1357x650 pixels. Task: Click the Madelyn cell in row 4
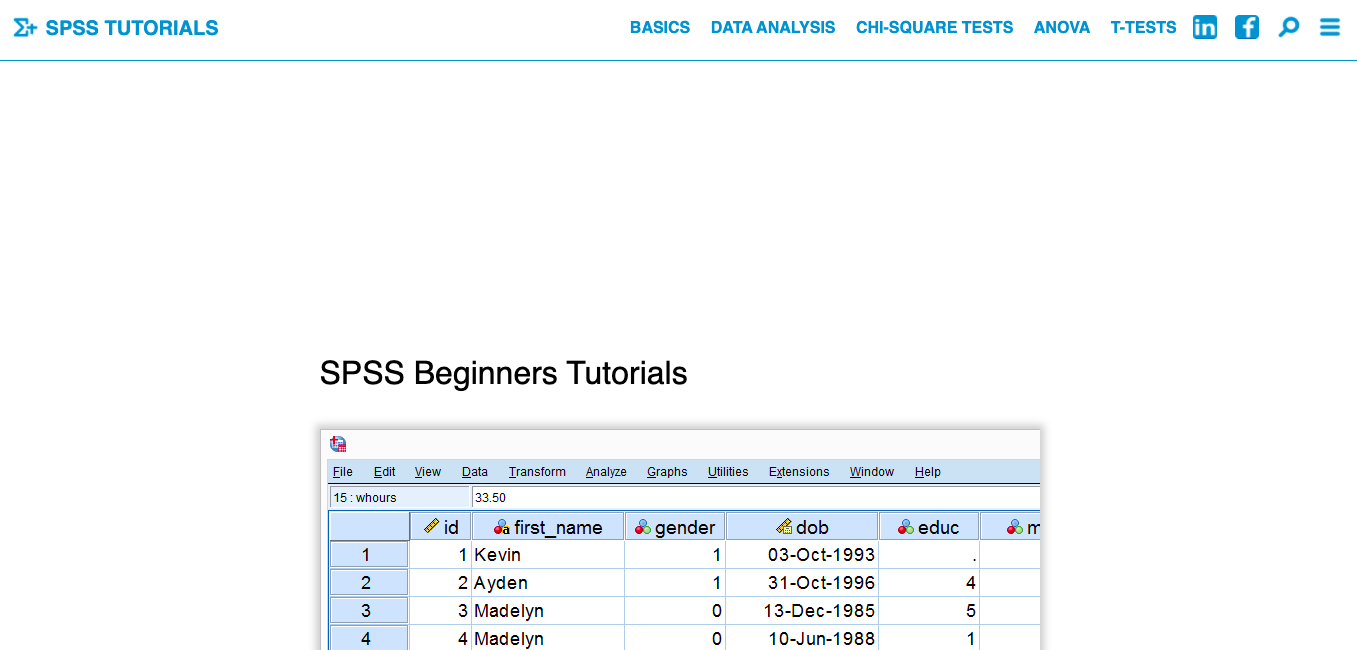click(x=548, y=638)
